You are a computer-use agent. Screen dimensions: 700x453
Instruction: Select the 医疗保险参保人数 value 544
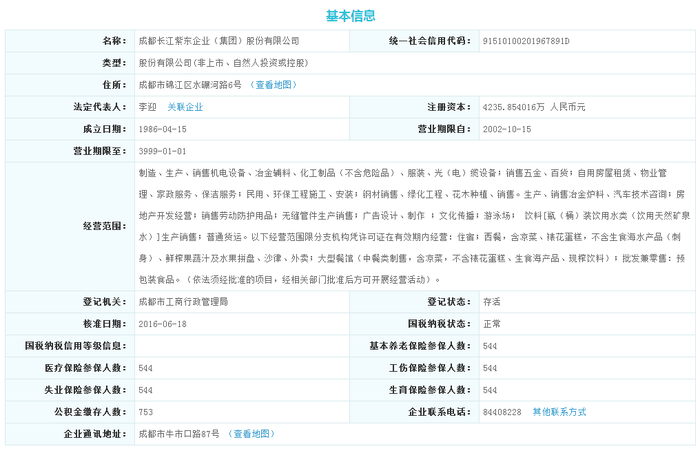(146, 368)
